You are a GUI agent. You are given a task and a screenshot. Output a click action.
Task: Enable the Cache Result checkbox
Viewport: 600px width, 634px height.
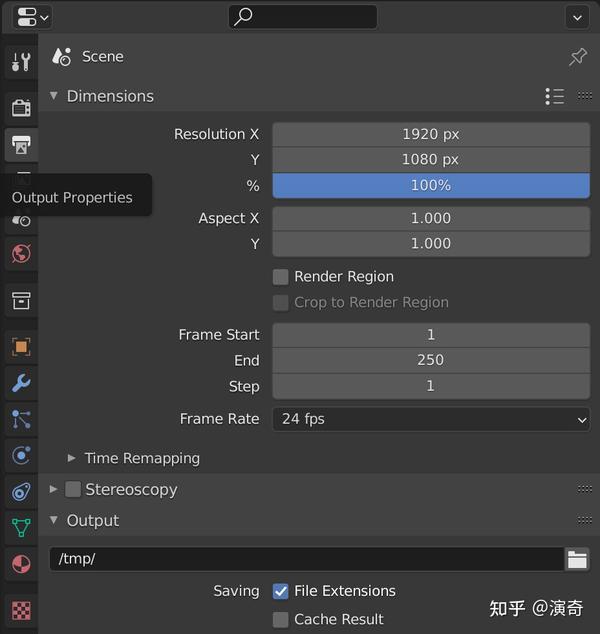(281, 619)
